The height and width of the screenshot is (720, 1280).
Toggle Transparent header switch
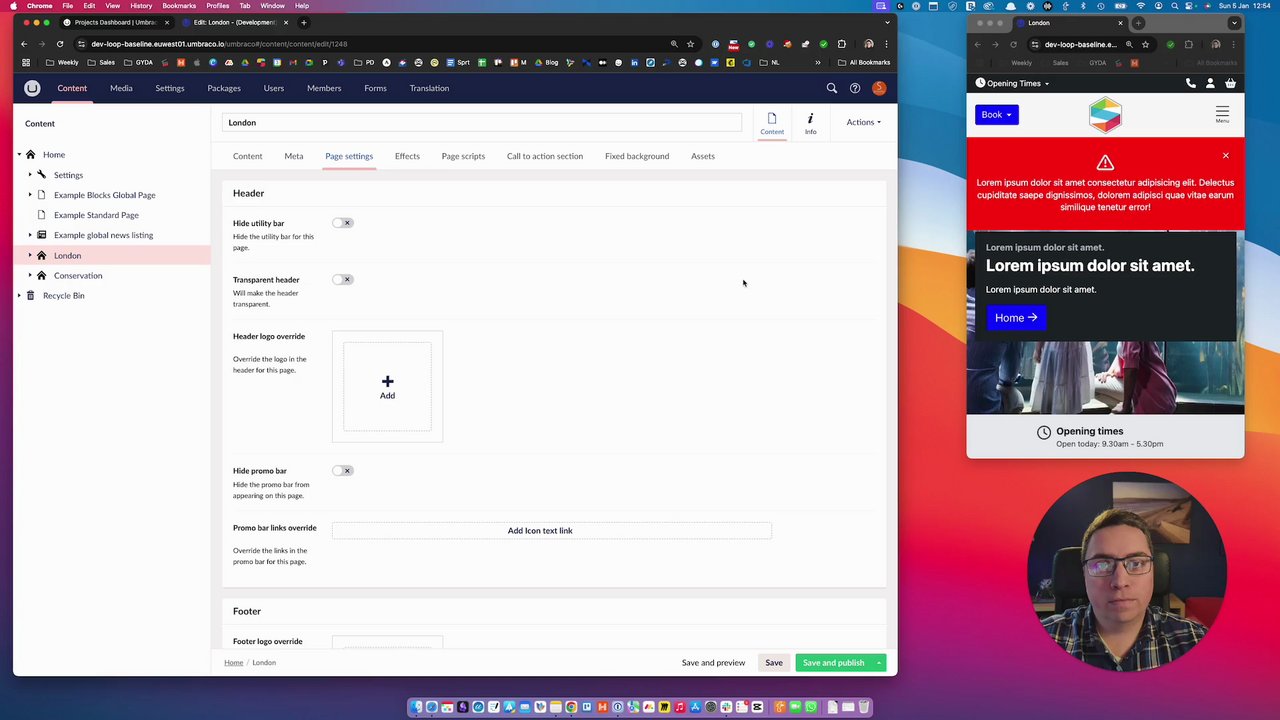(x=343, y=279)
